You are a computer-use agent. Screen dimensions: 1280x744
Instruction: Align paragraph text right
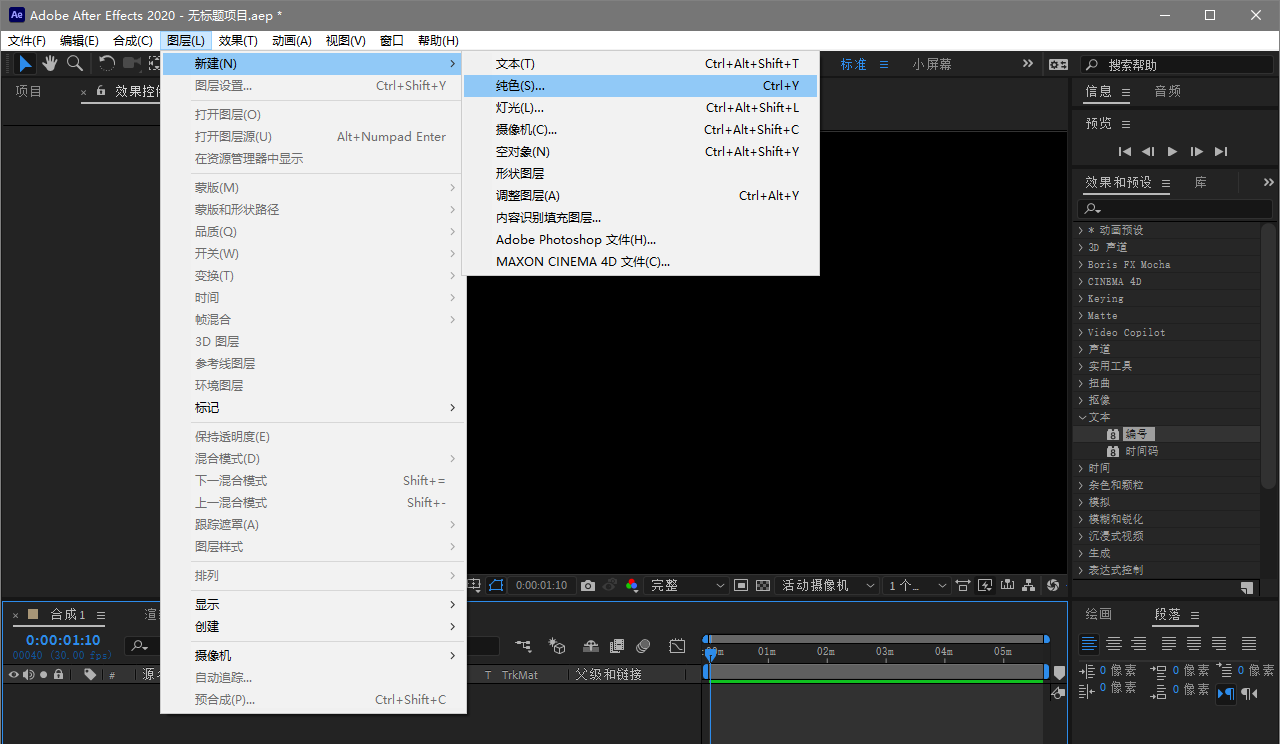pos(1138,644)
